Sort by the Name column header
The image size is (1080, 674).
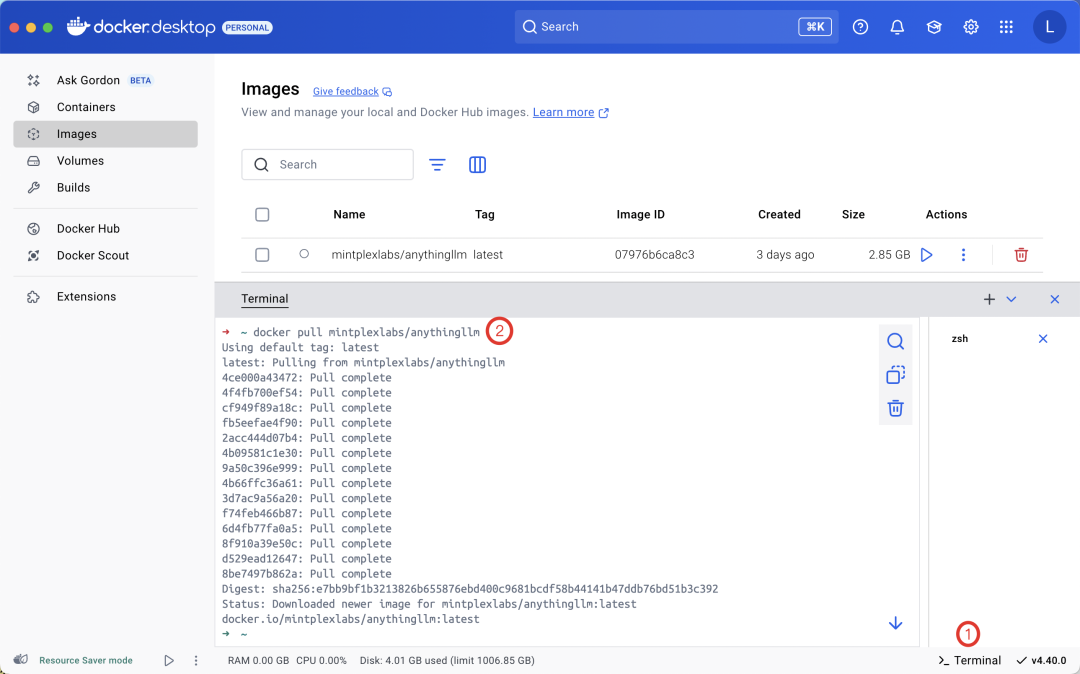point(349,215)
